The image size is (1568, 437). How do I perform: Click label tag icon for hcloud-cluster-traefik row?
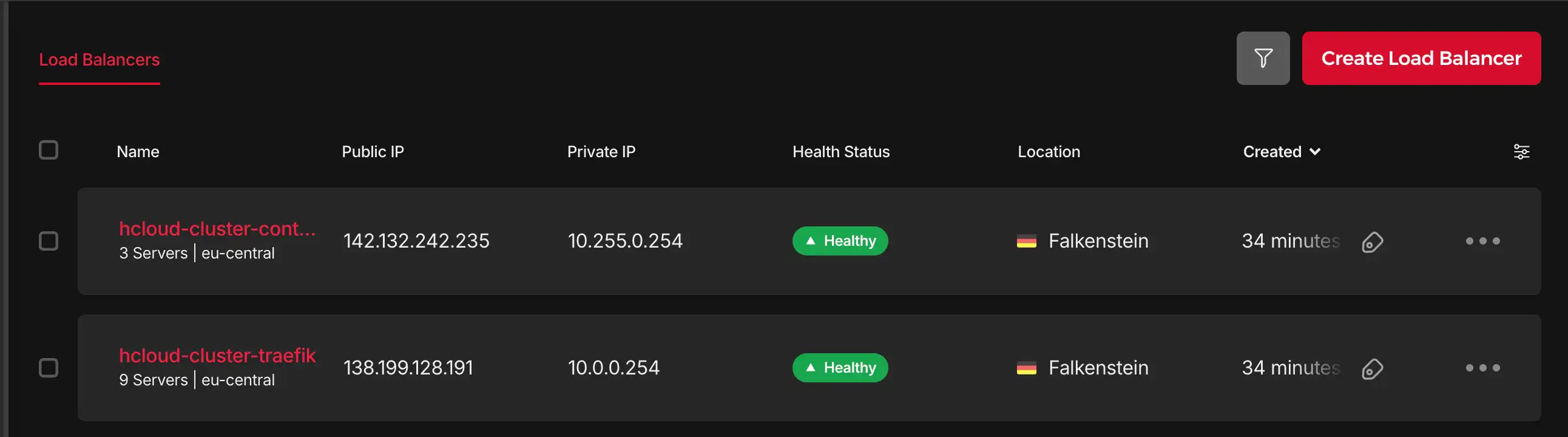[1372, 369]
